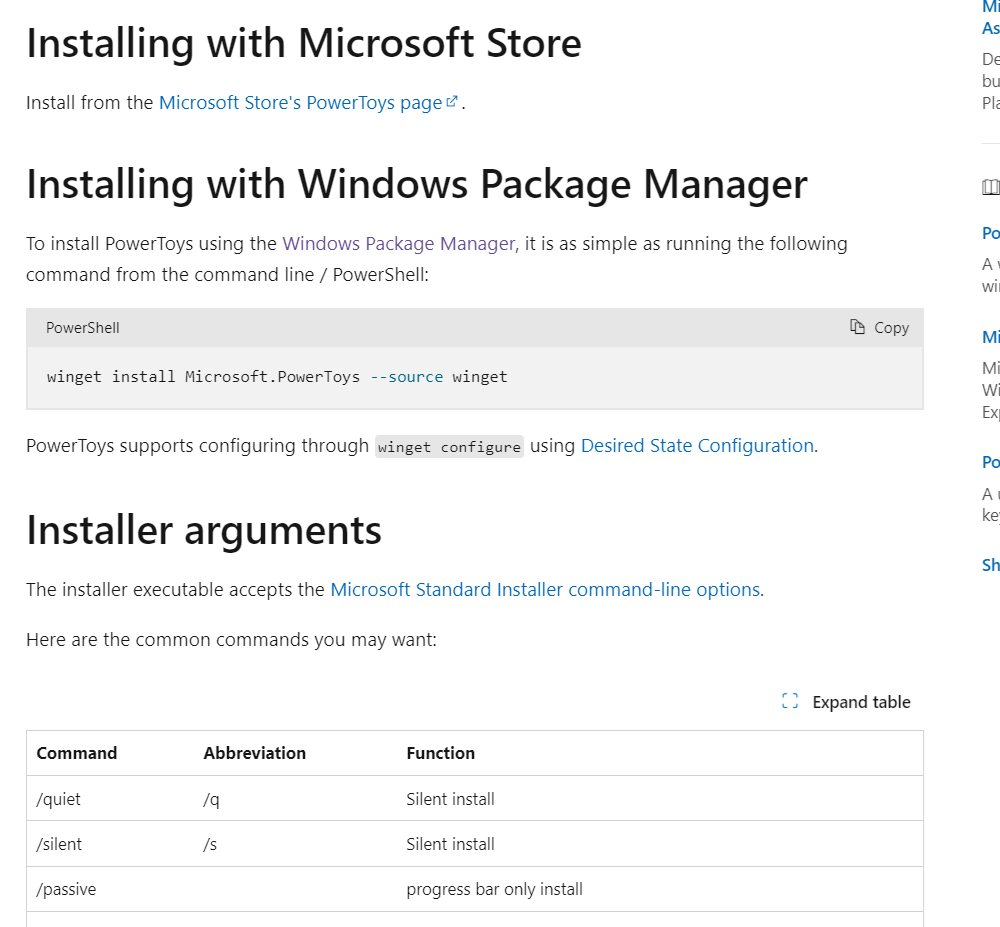Image resolution: width=1000 pixels, height=927 pixels.
Task: Click the Installing with Windows Package Manager heading
Action: (x=418, y=184)
